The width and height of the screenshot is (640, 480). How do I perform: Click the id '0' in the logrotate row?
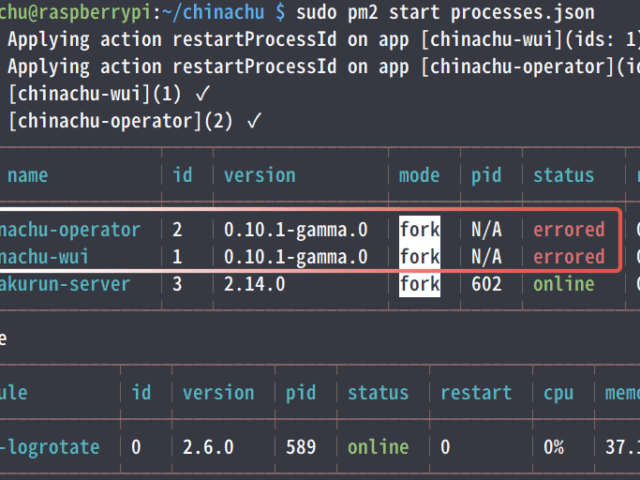[136, 447]
